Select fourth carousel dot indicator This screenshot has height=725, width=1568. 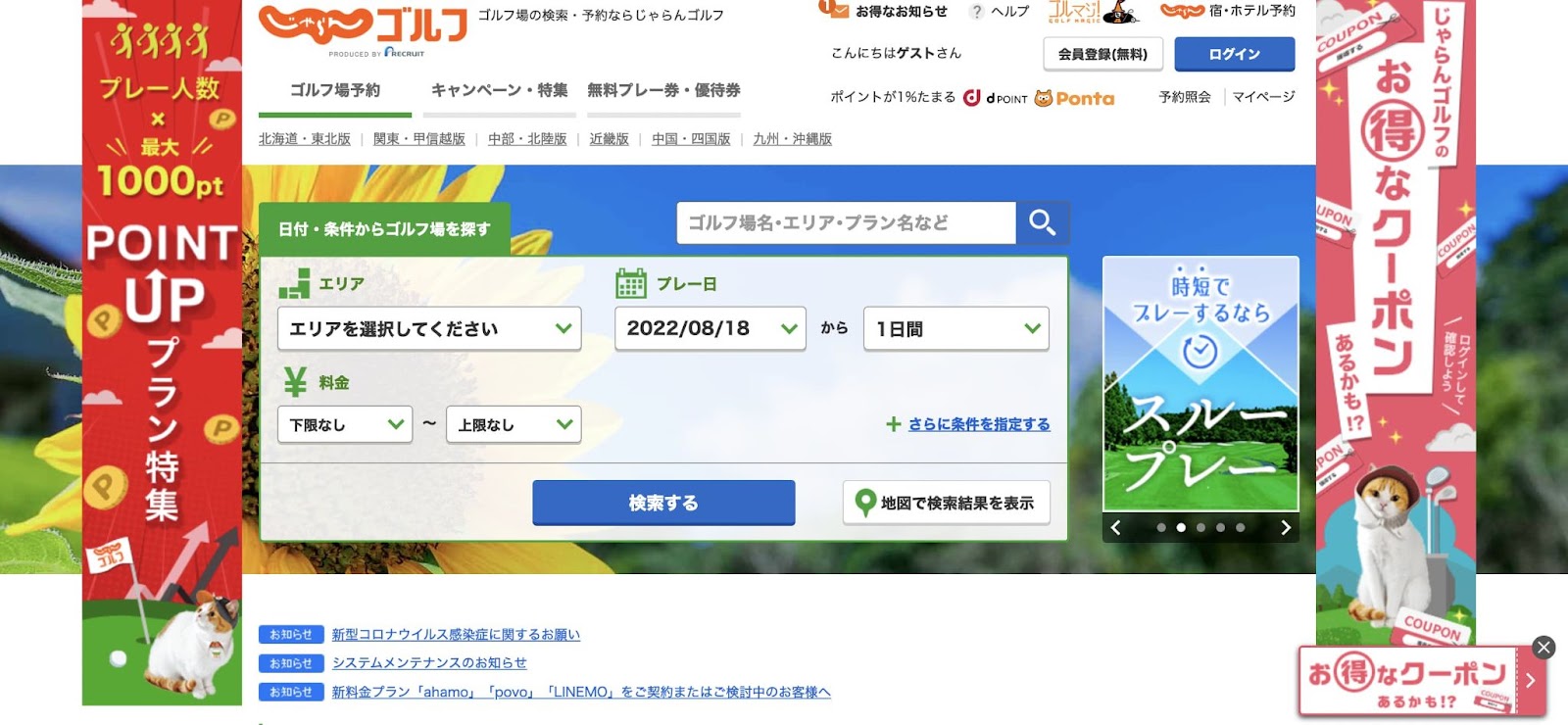(1220, 527)
